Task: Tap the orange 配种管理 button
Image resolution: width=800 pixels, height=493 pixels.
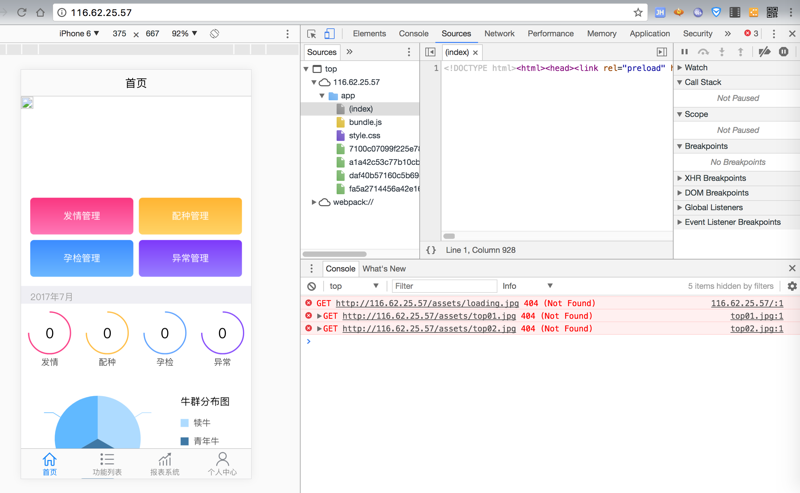Action: [x=190, y=216]
